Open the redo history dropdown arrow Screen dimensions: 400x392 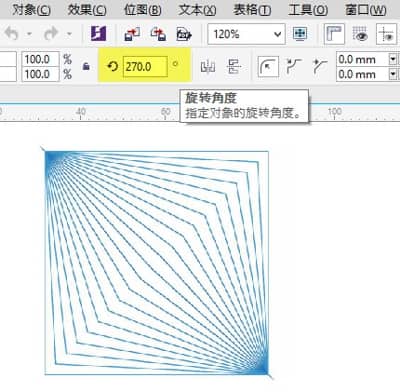(x=69, y=34)
